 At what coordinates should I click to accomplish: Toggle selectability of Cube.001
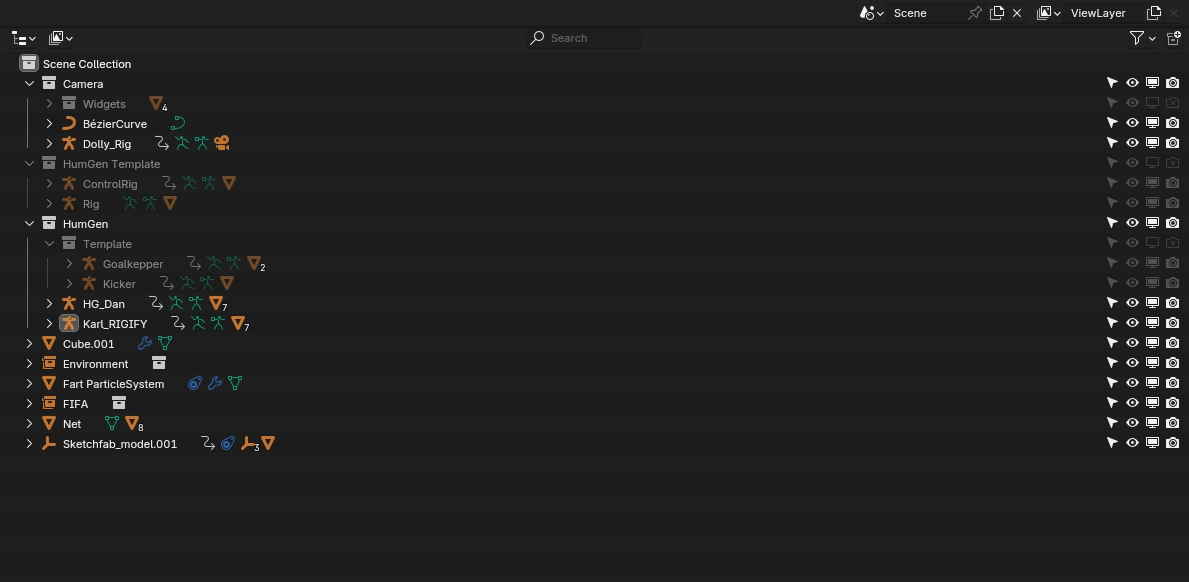coord(1112,343)
